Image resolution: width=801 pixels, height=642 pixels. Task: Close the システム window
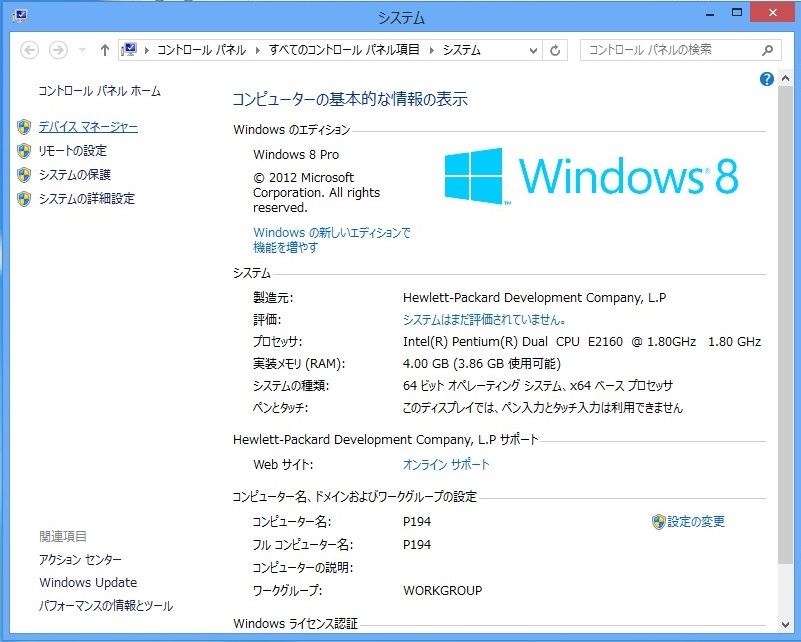tap(772, 13)
